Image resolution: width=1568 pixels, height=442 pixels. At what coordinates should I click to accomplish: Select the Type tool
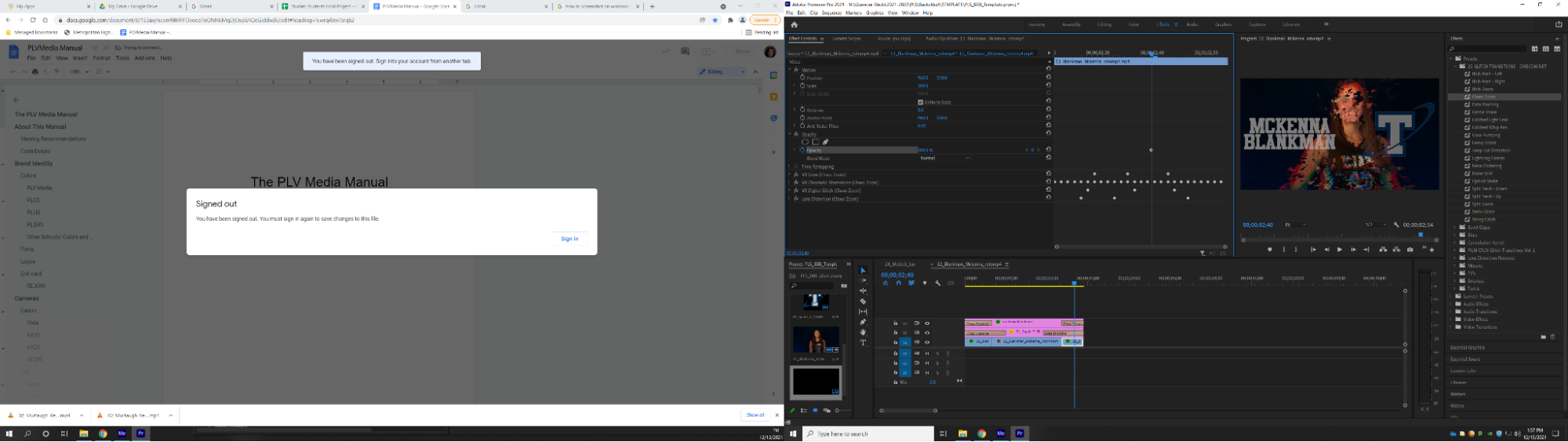(863, 343)
